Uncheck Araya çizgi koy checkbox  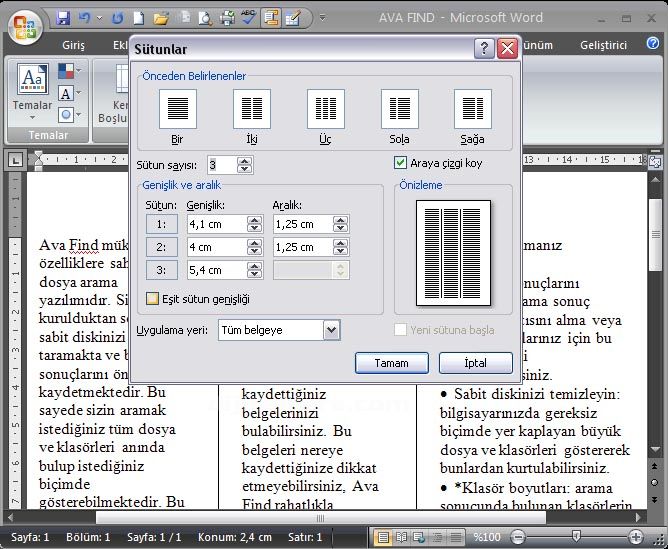[400, 163]
